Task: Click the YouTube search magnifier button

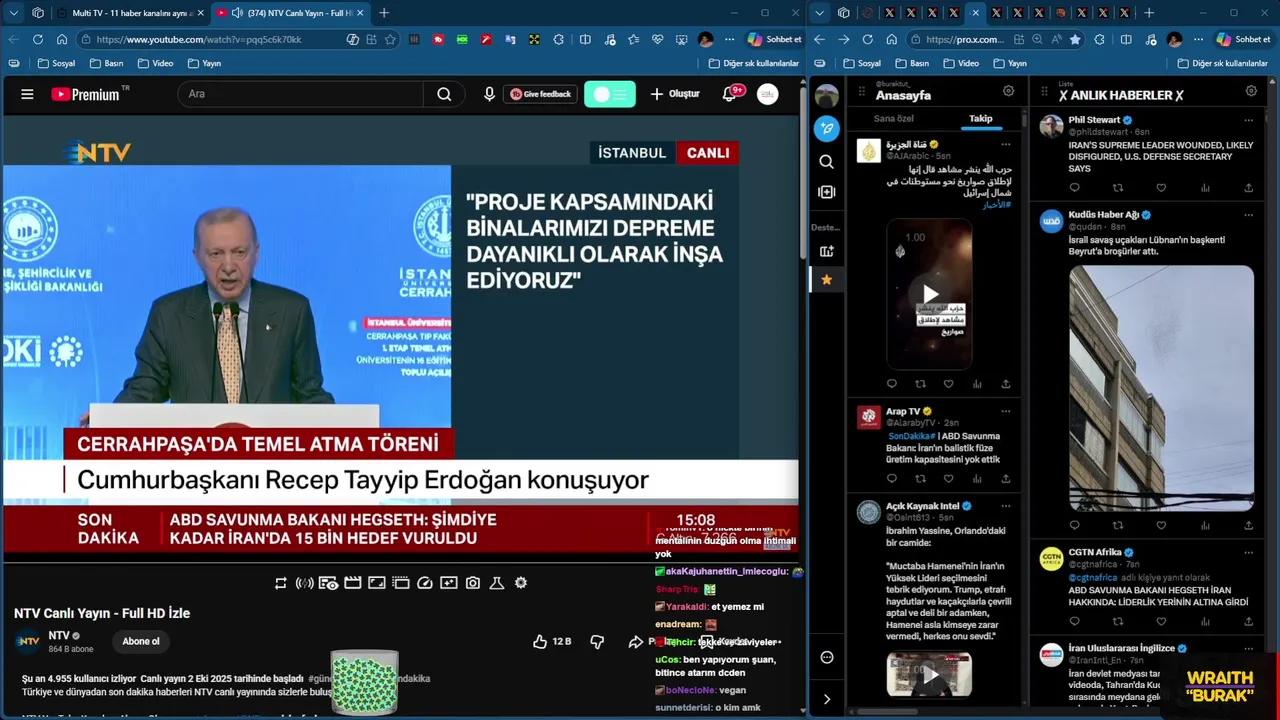Action: (x=444, y=94)
